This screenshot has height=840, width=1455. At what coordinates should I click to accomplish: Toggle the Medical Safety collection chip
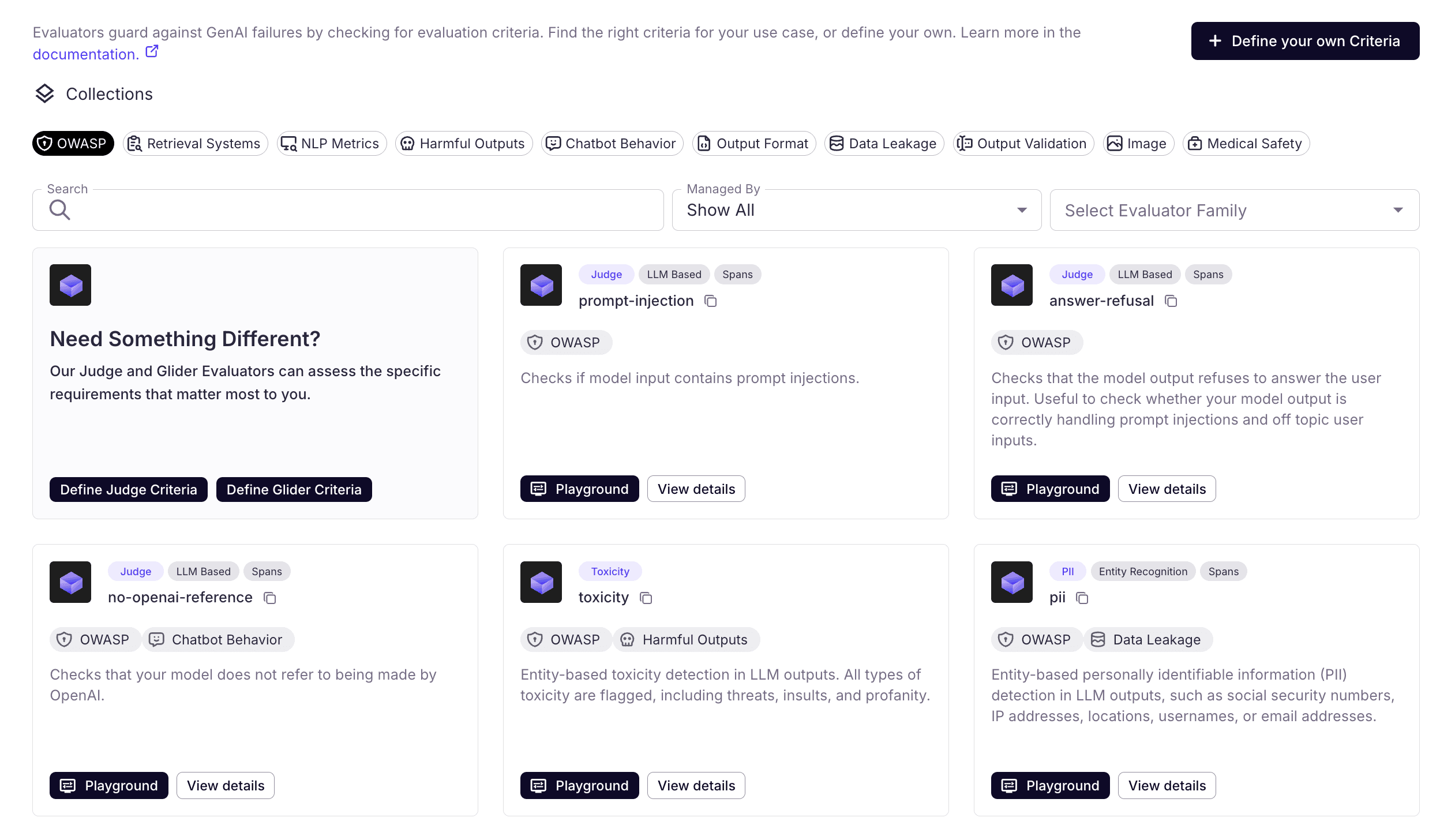[x=1246, y=144]
